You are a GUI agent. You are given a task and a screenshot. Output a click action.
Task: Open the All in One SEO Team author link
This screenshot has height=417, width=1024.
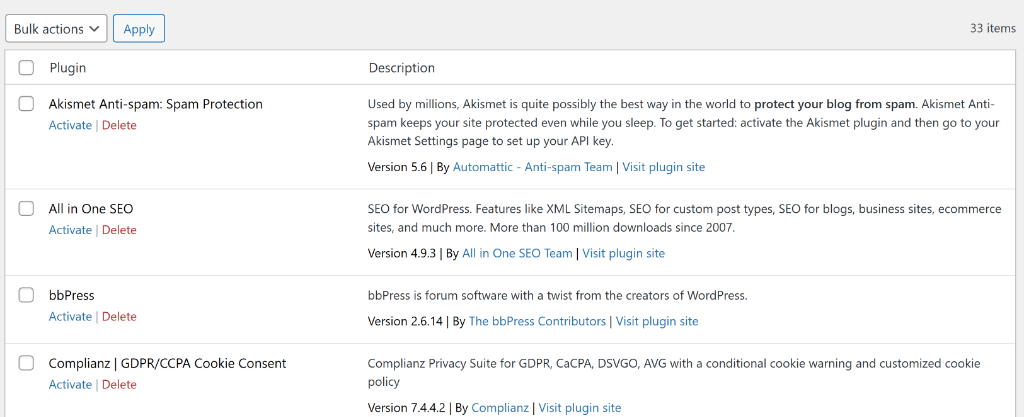[x=517, y=253]
